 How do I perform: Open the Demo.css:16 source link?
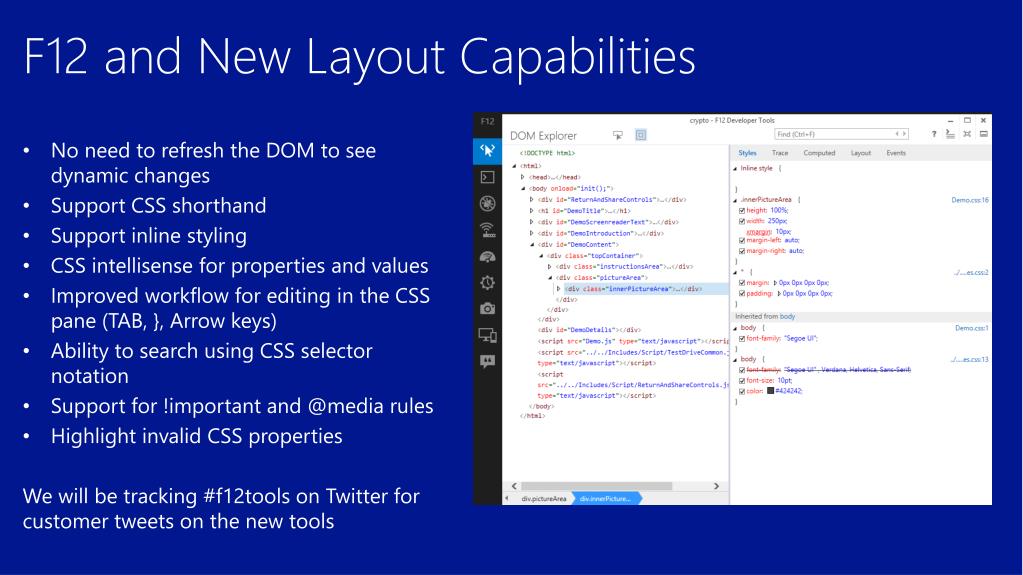click(970, 200)
